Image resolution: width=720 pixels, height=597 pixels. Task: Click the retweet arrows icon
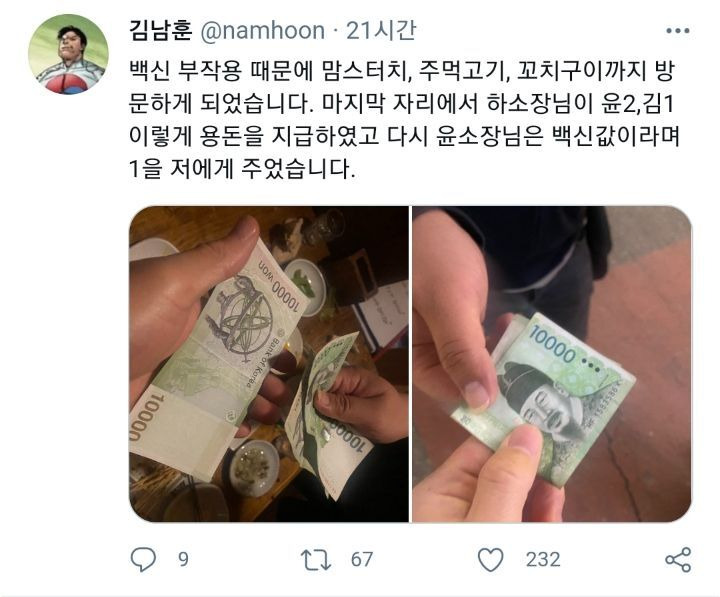tap(316, 560)
